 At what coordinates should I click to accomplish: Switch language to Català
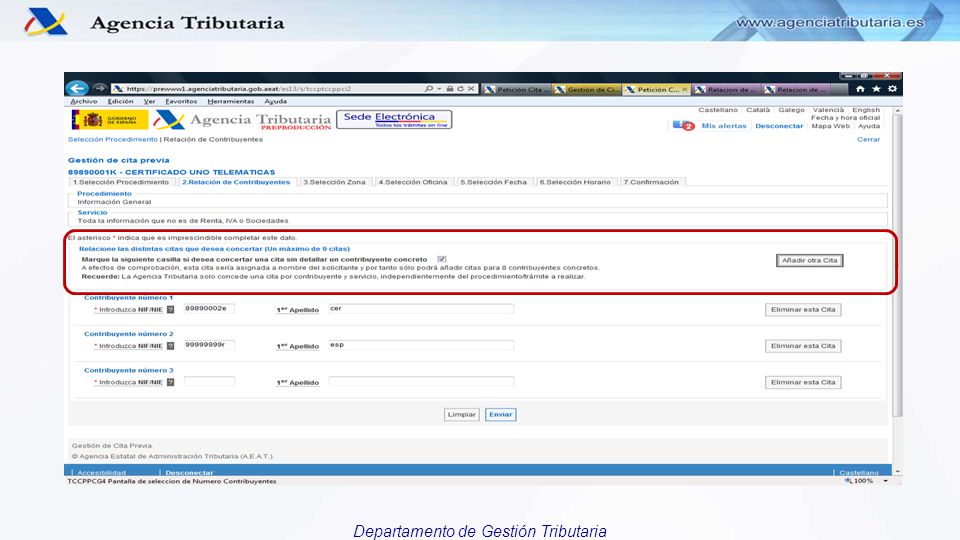click(x=758, y=110)
